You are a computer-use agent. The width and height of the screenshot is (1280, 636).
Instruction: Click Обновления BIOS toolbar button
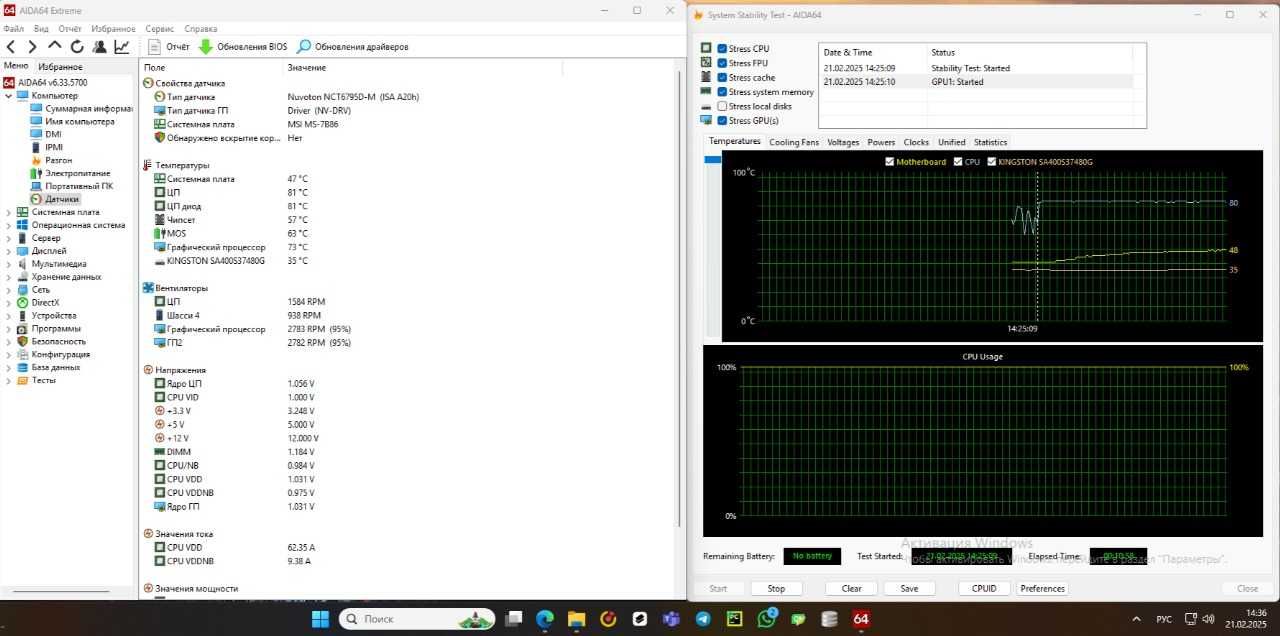(242, 46)
